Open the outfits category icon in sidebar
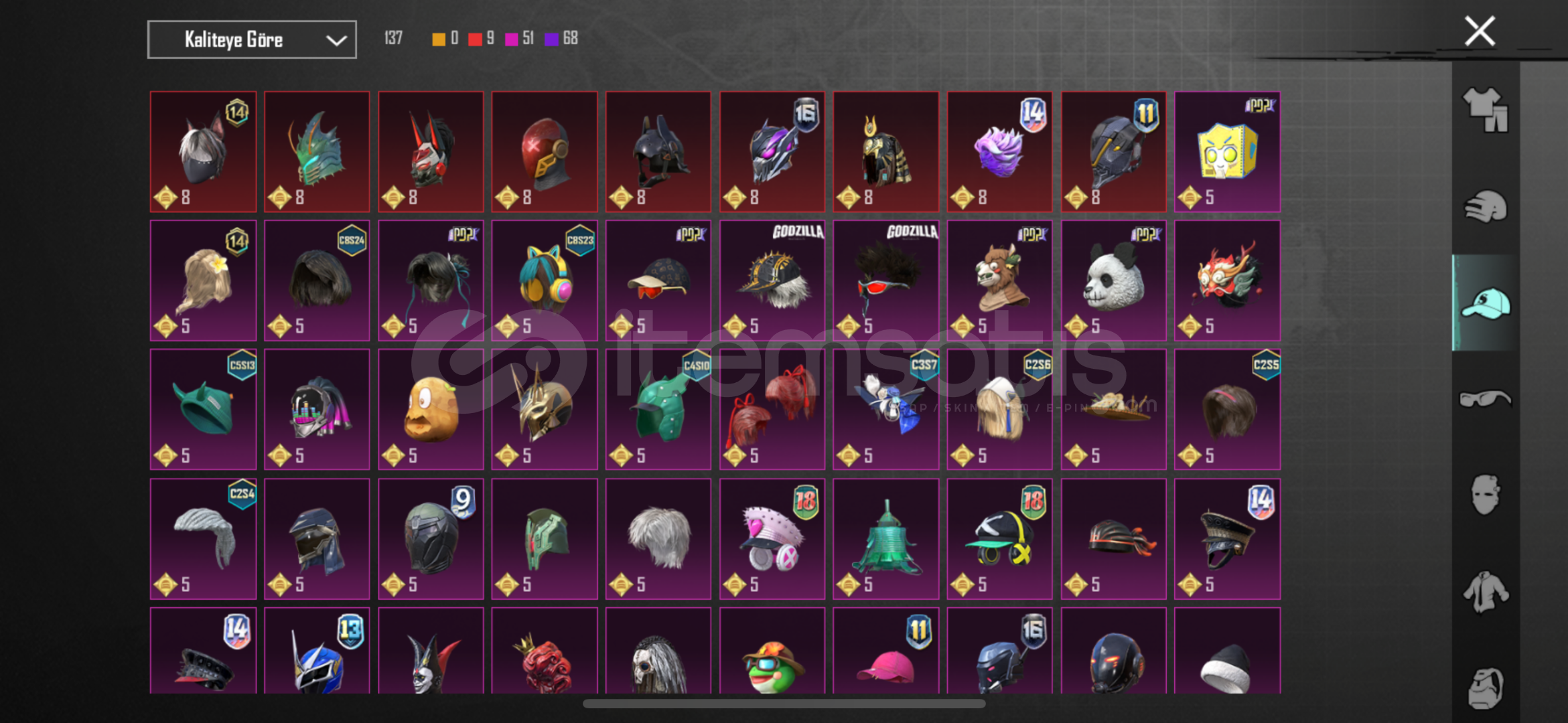Viewport: 1568px width, 723px height. (1485, 109)
